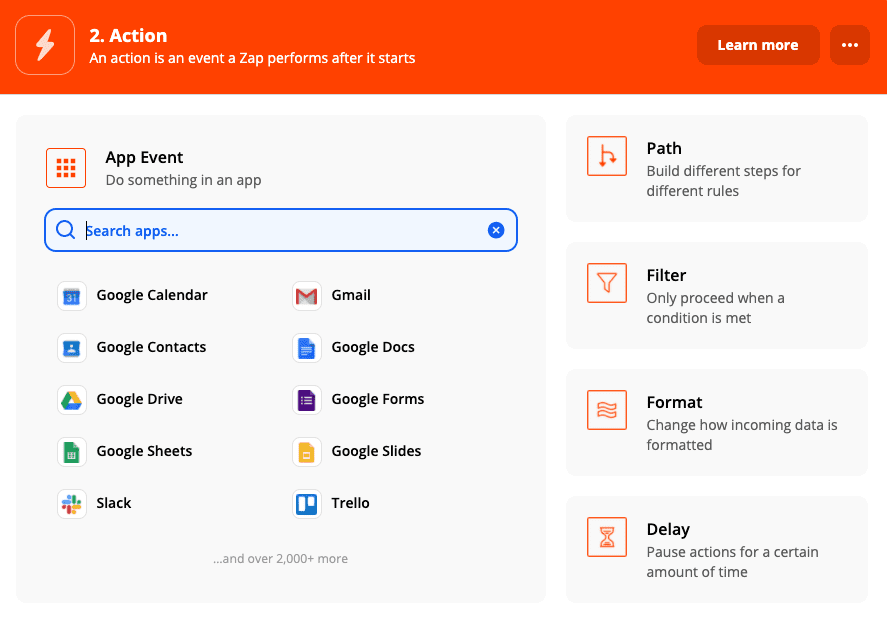This screenshot has height=620, width=887.
Task: Click '...and over 2,000+ more' text
Action: [x=281, y=559]
